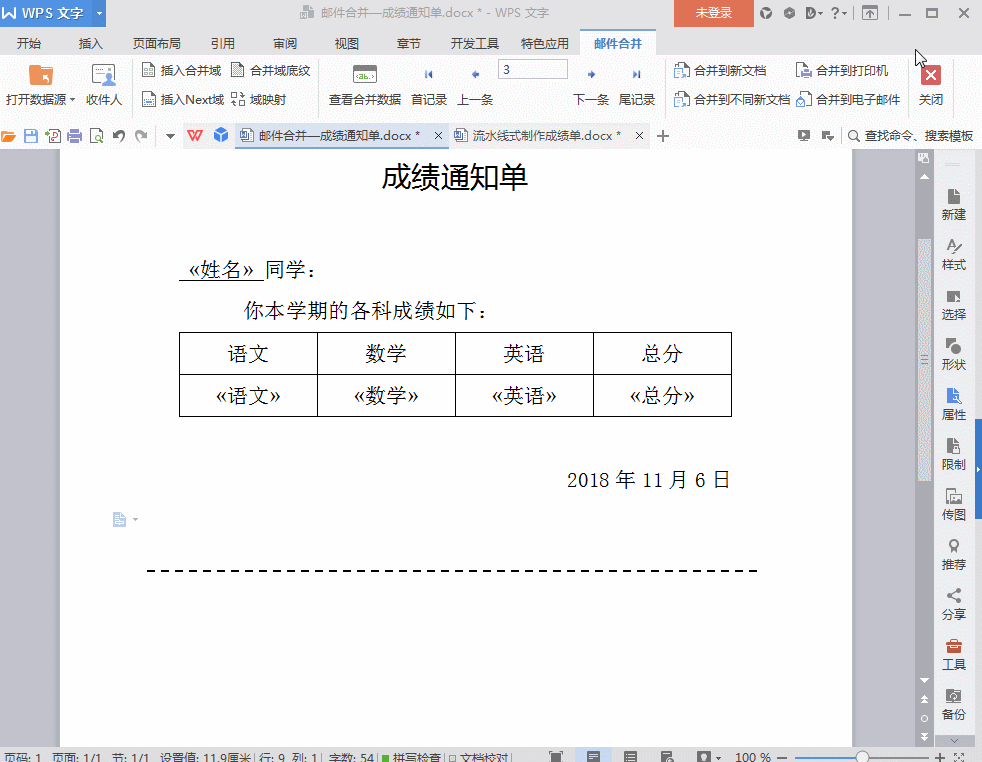Merge to printer (合并到打印机)
The height and width of the screenshot is (762, 982).
click(842, 71)
